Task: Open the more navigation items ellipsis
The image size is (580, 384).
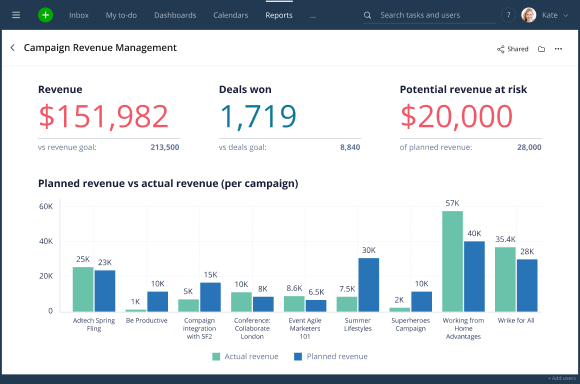Action: 313,16
